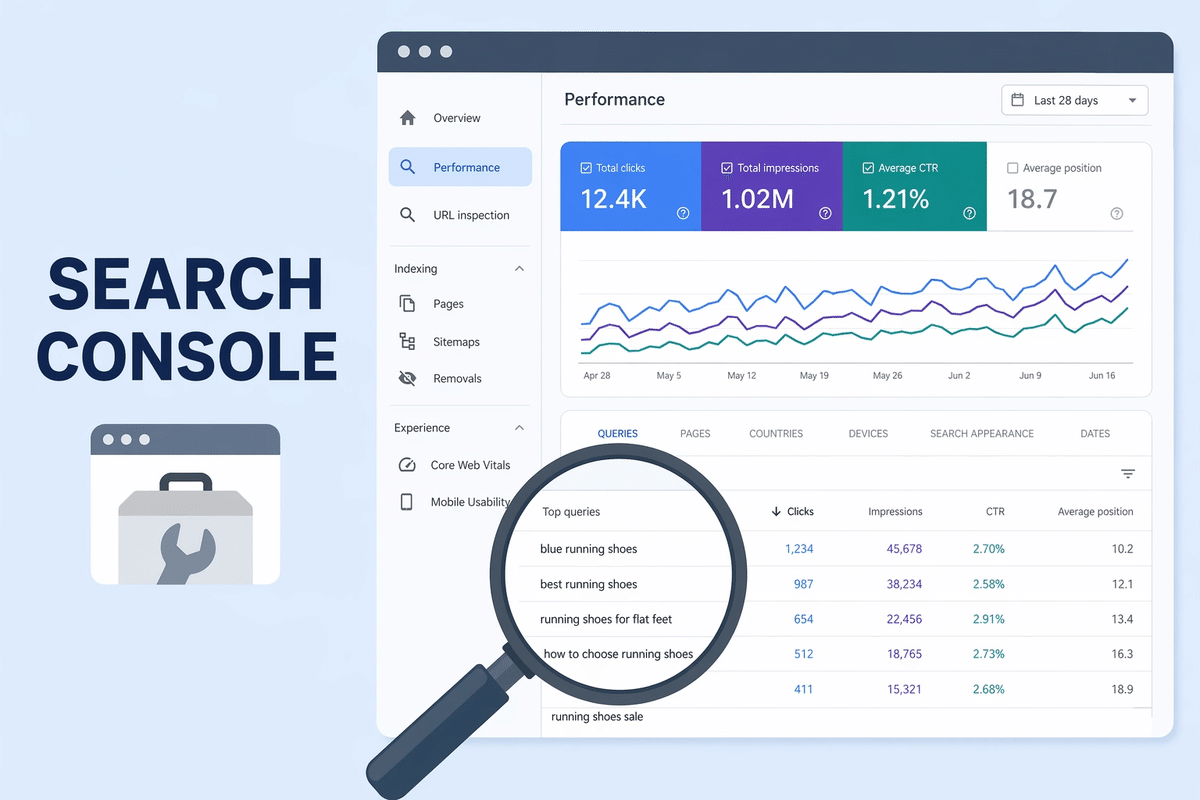Sort by the Average position column header
The height and width of the screenshot is (800, 1200).
pyautogui.click(x=1095, y=512)
